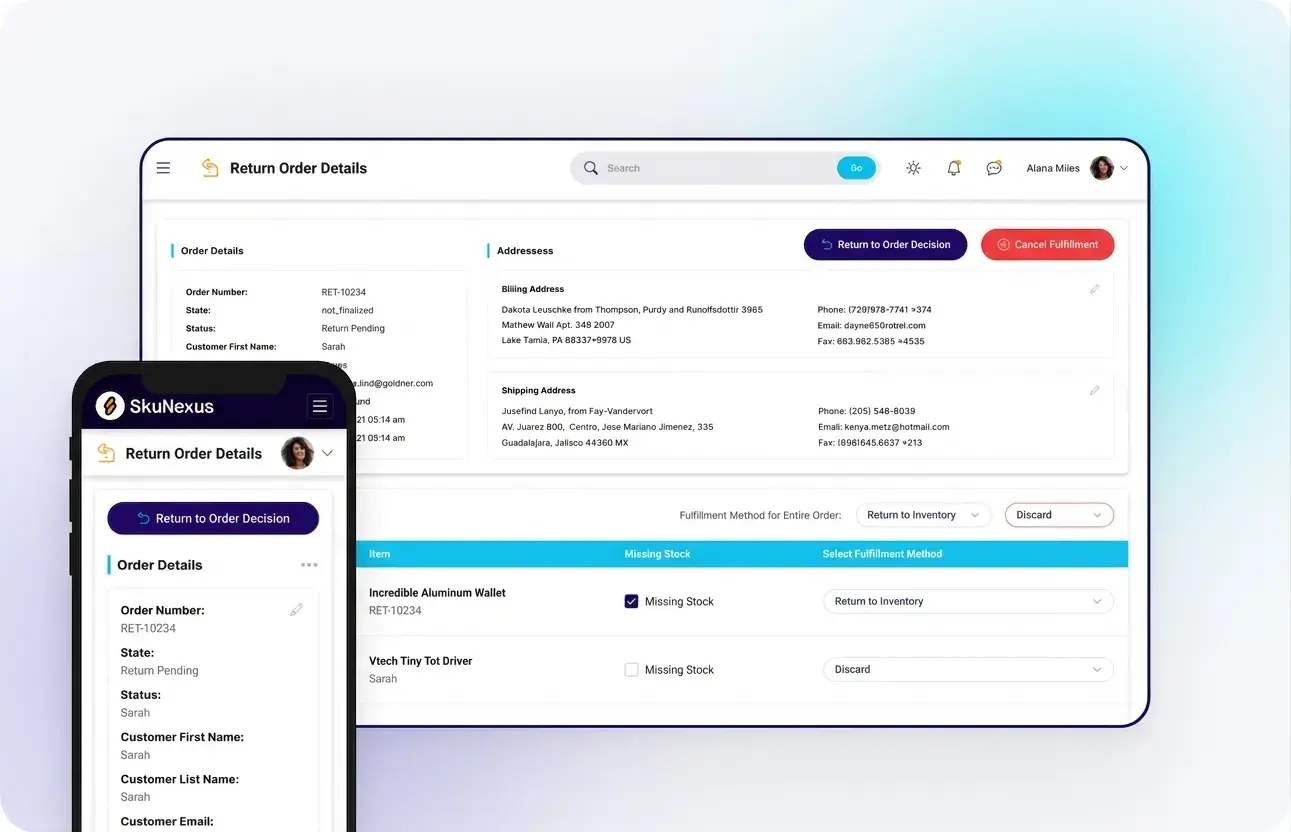Open the chat messages icon
Screen dimensions: 1291x832
(x=994, y=168)
